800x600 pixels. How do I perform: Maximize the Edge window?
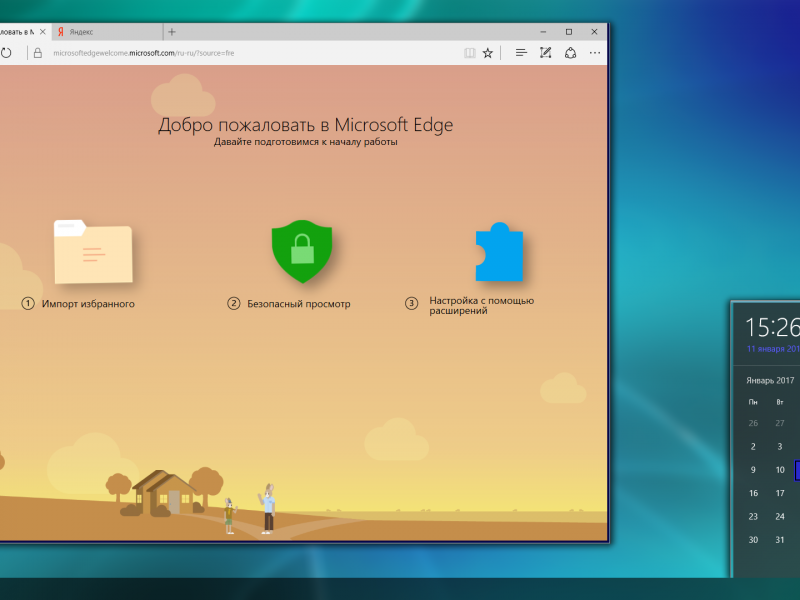tap(569, 32)
